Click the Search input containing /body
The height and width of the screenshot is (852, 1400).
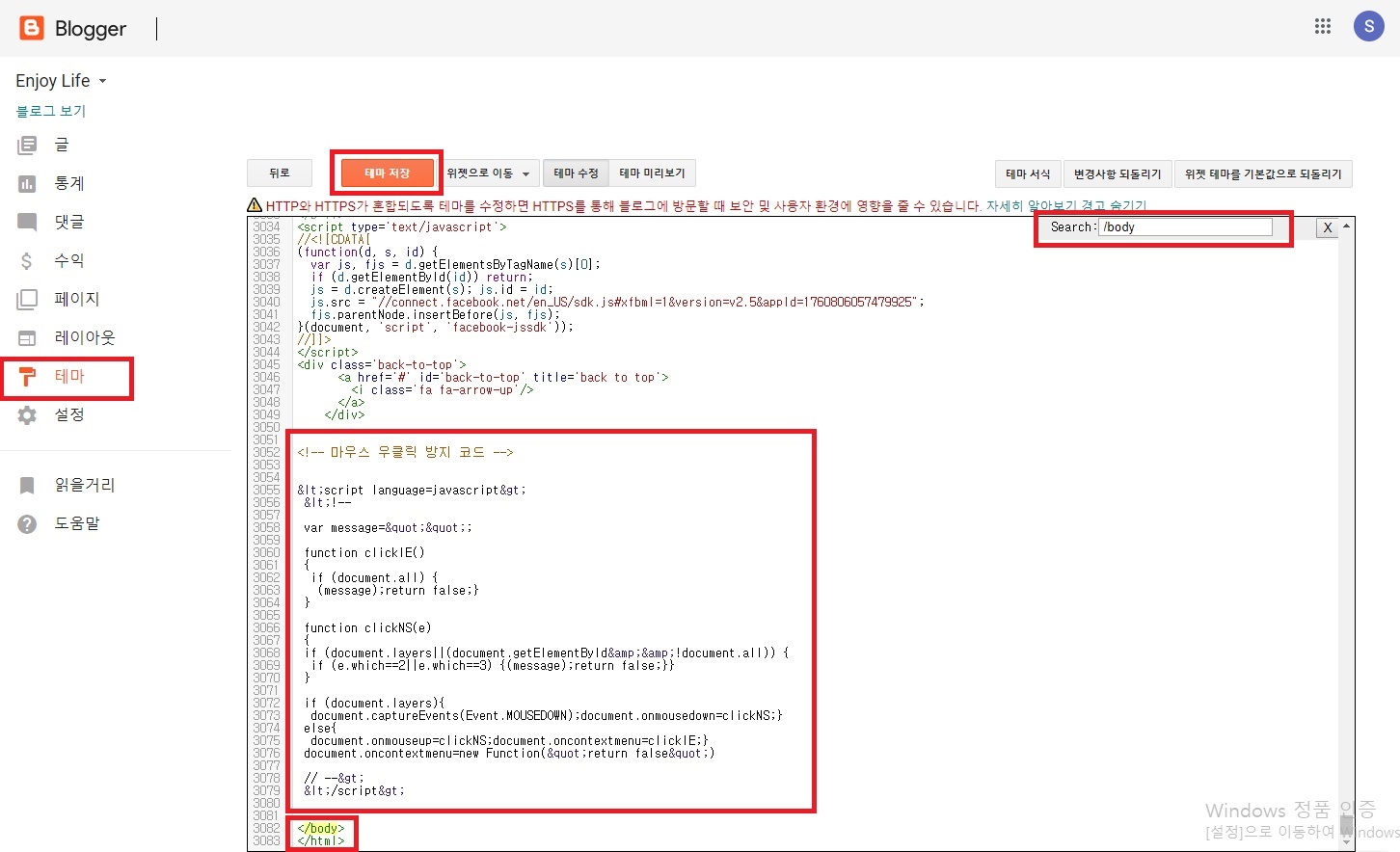tap(1185, 227)
